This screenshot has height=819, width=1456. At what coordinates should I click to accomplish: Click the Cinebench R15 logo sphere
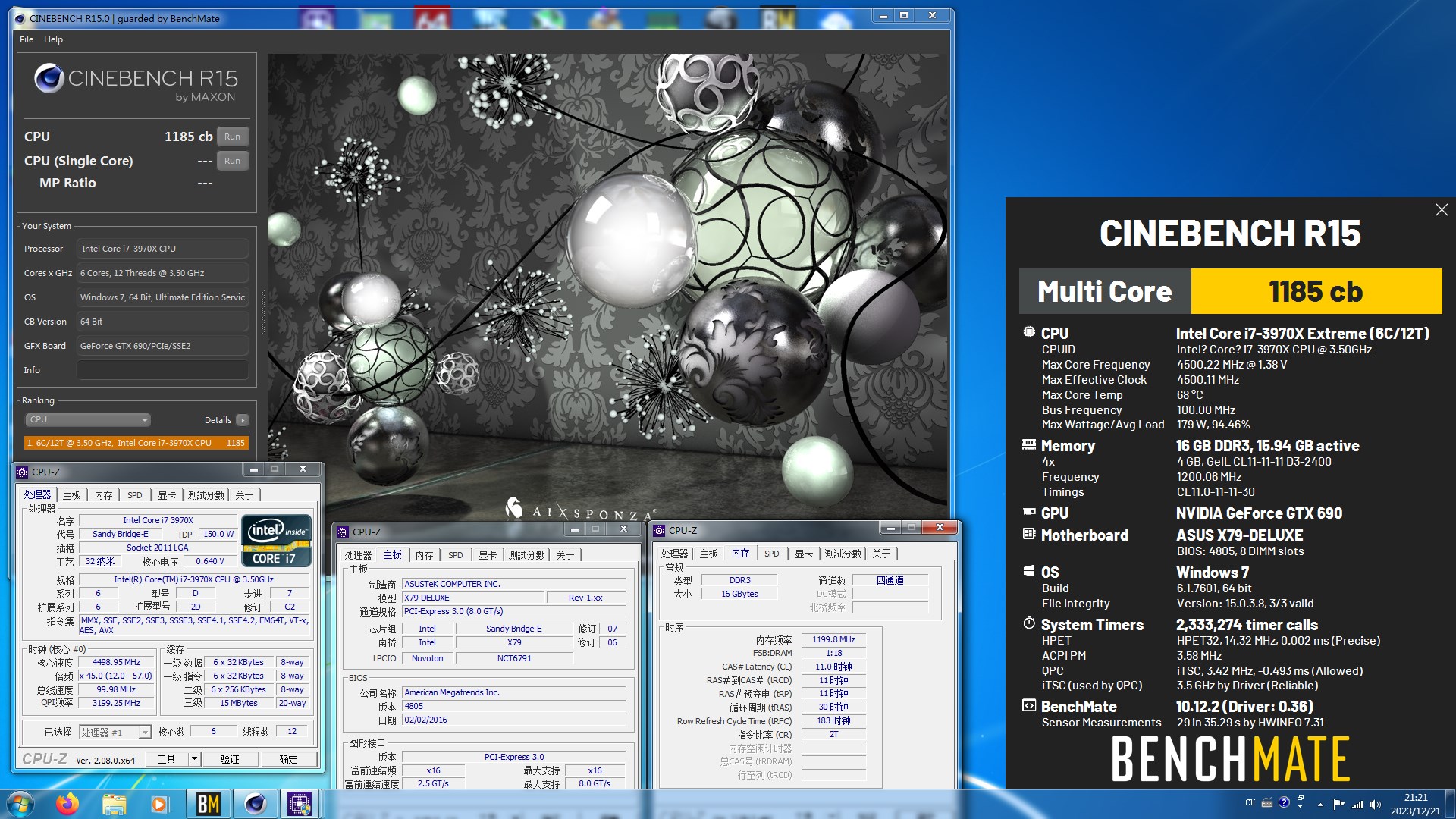(49, 77)
